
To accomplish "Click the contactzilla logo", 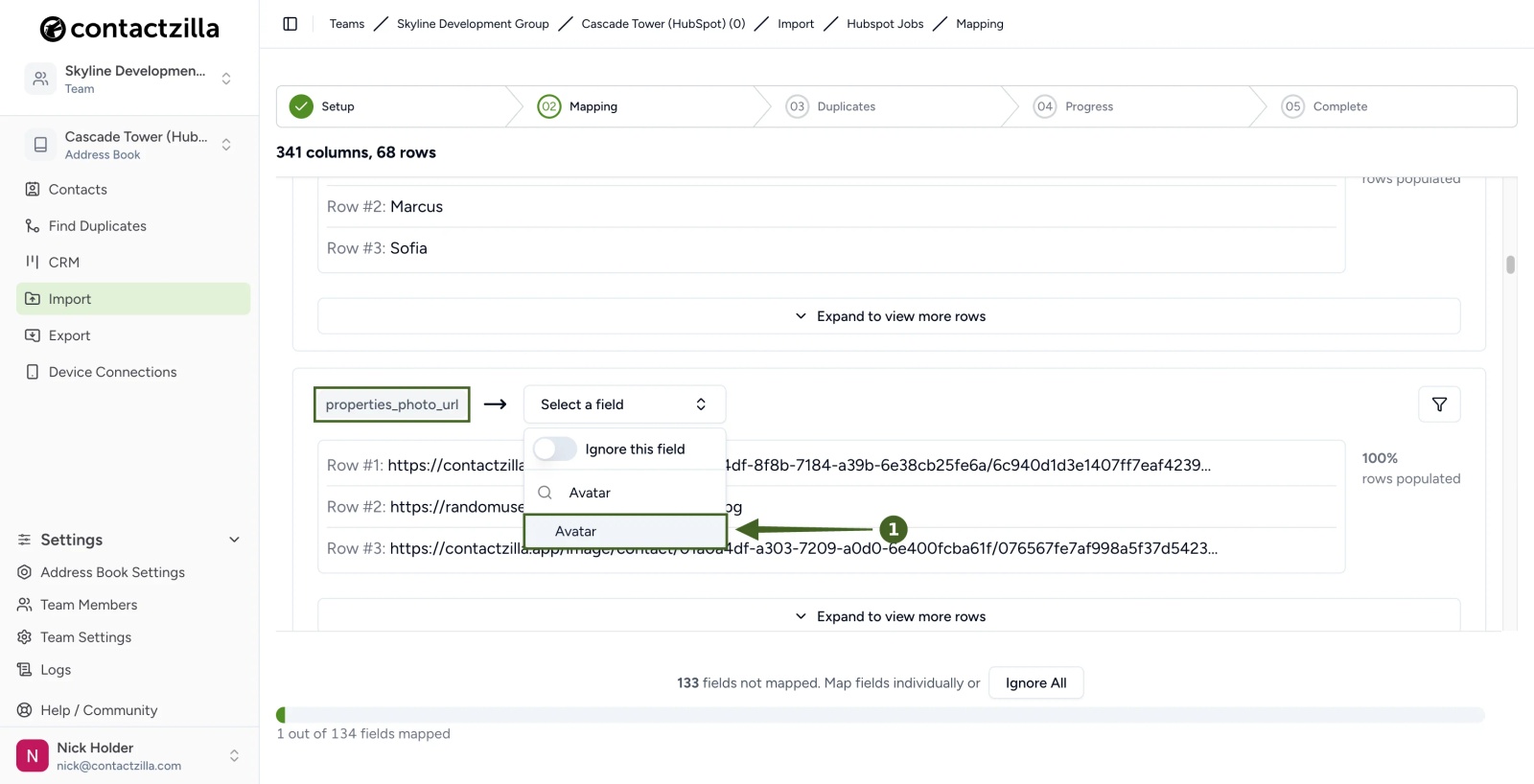I will tap(129, 29).
